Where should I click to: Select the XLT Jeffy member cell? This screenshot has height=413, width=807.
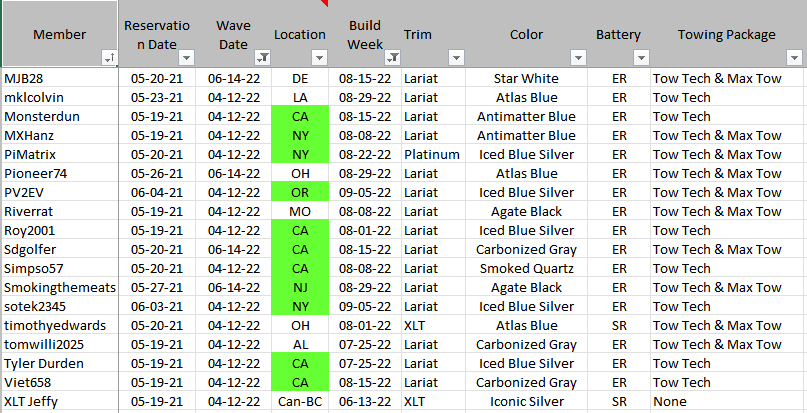59,401
